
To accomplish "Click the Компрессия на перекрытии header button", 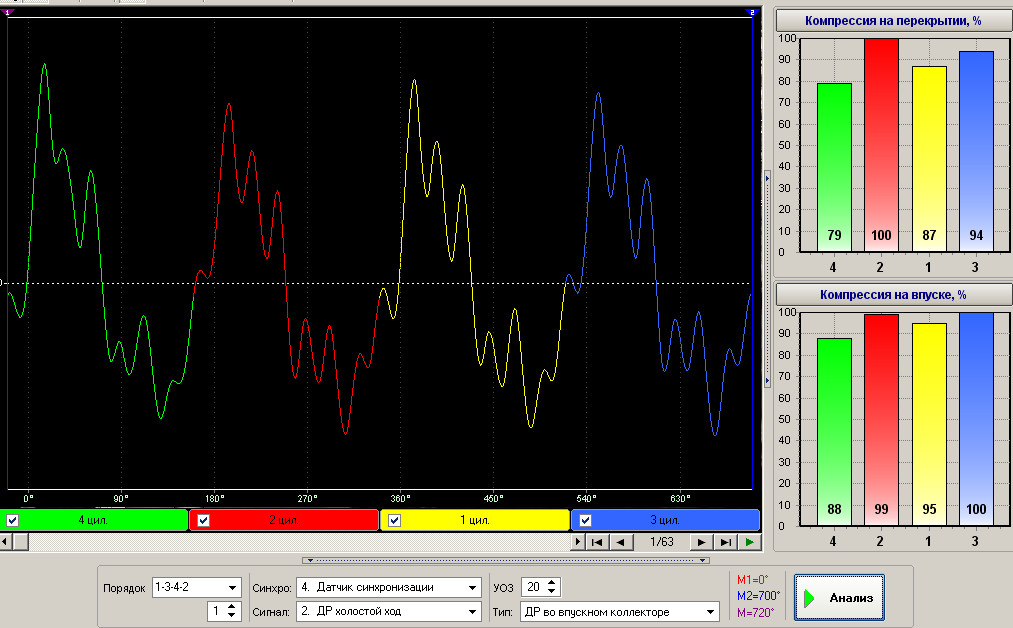I will click(x=893, y=21).
